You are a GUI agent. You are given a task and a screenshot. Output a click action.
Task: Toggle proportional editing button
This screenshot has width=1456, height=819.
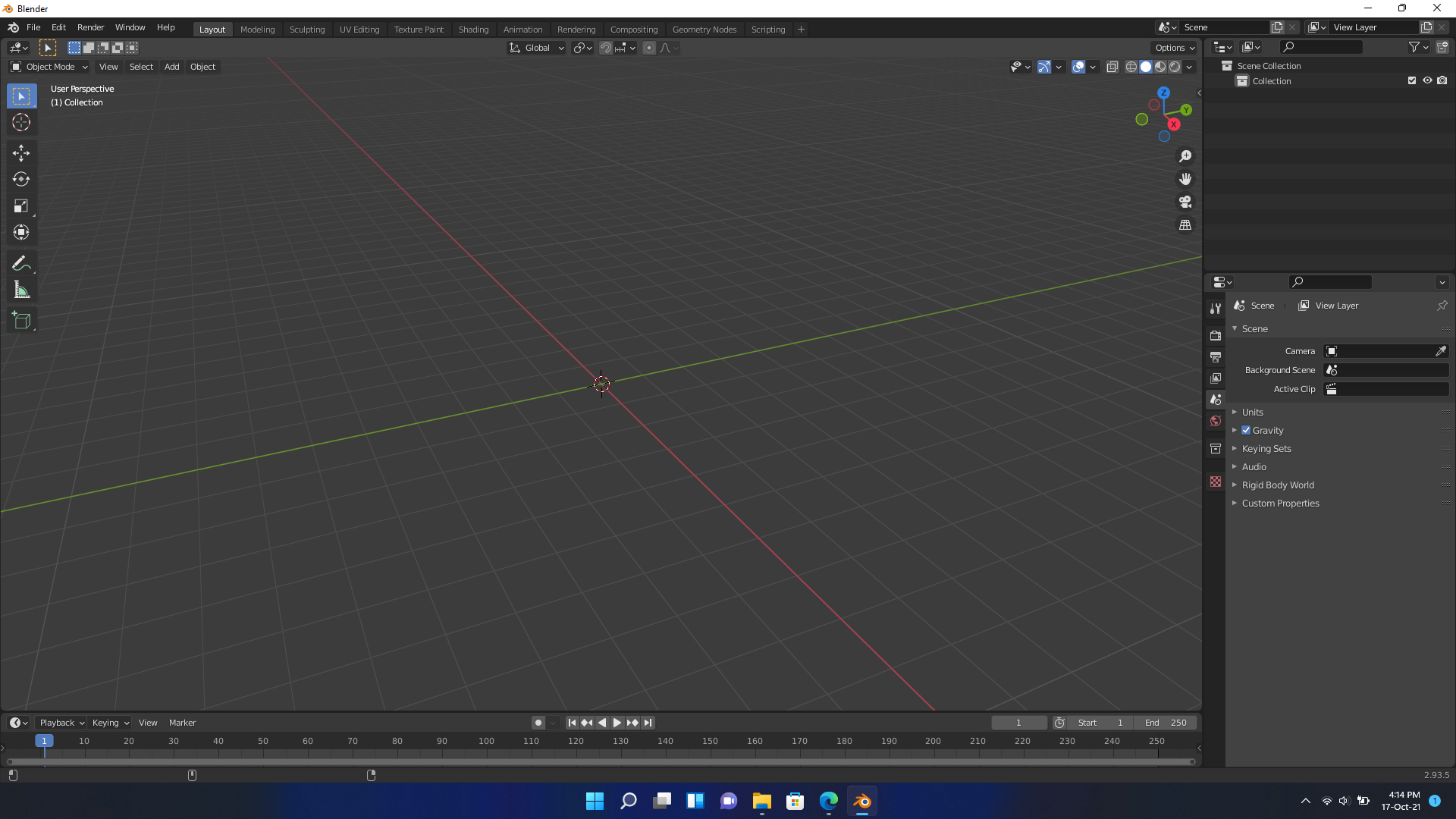click(x=649, y=48)
